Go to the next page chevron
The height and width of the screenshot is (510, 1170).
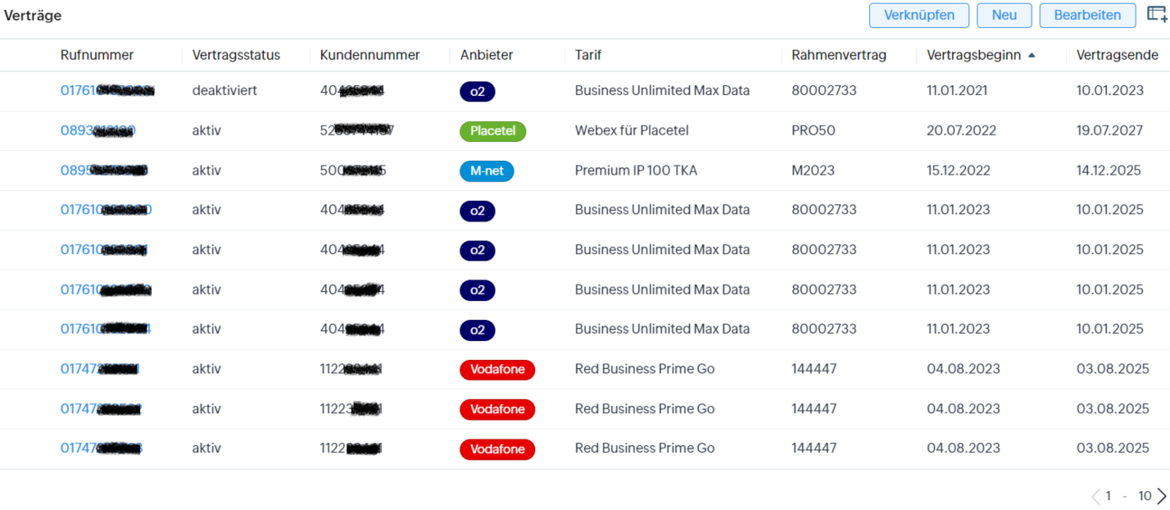[1161, 496]
